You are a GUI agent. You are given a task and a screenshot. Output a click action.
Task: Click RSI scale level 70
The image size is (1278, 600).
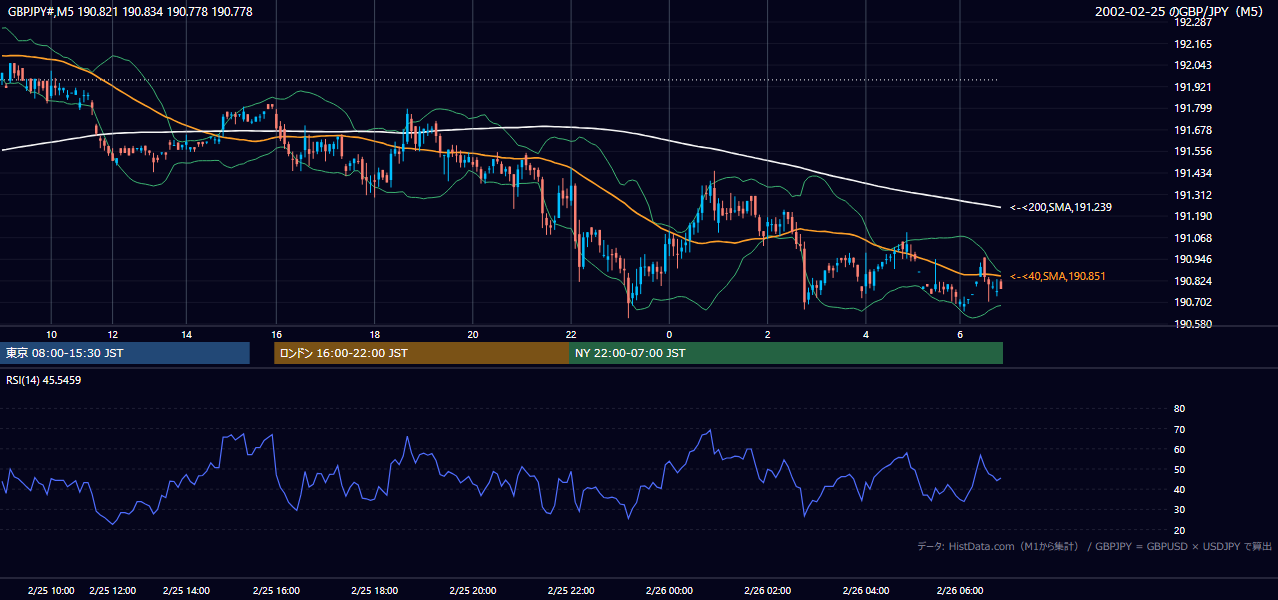[1179, 429]
